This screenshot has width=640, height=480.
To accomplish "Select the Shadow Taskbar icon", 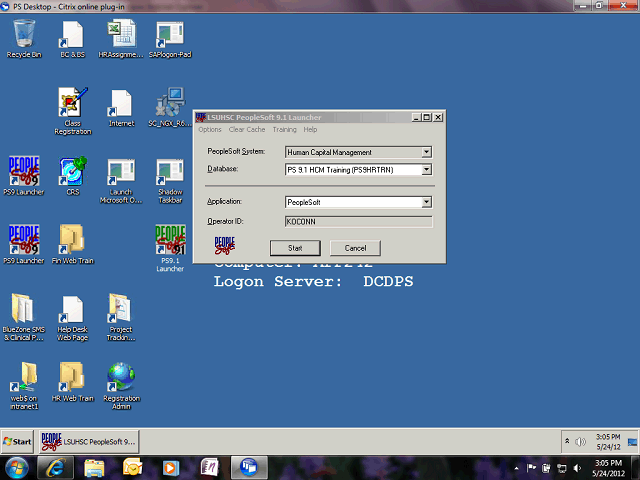I will (170, 180).
